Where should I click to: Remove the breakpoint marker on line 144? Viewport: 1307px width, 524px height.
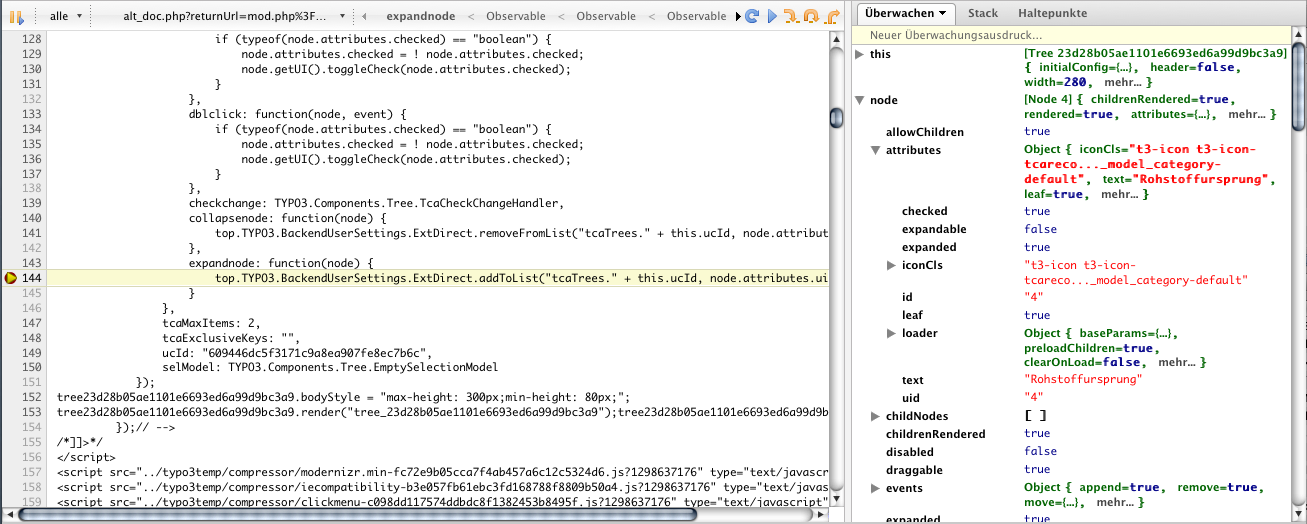11,278
